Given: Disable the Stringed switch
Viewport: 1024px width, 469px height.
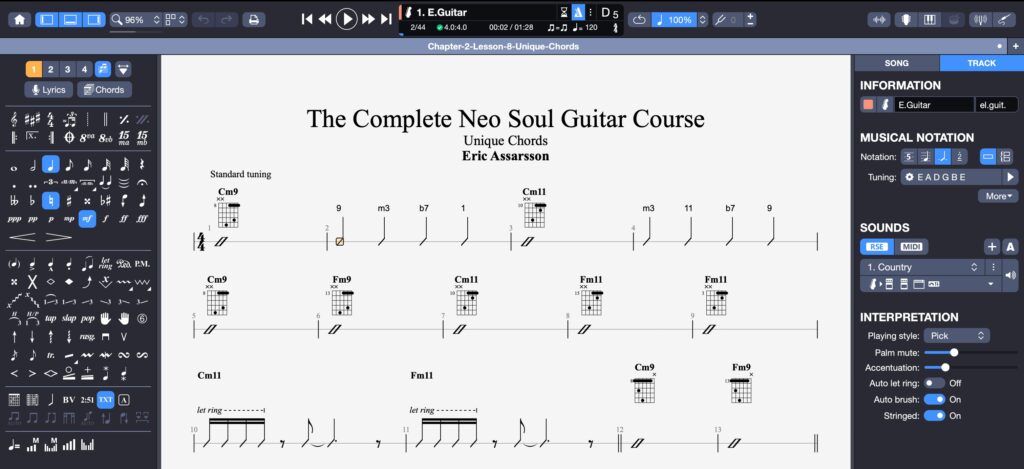Looking at the screenshot, I should 934,415.
